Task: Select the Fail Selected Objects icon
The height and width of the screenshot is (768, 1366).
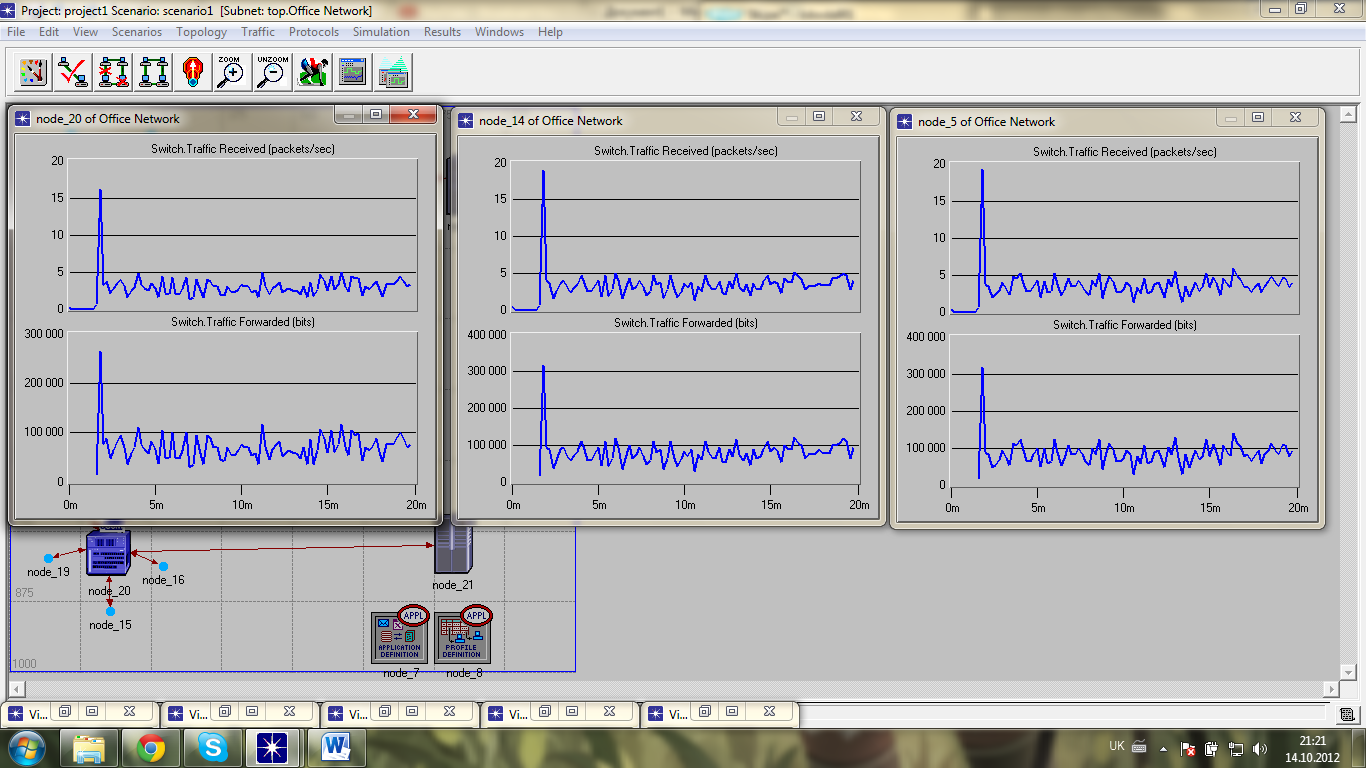Action: point(113,72)
